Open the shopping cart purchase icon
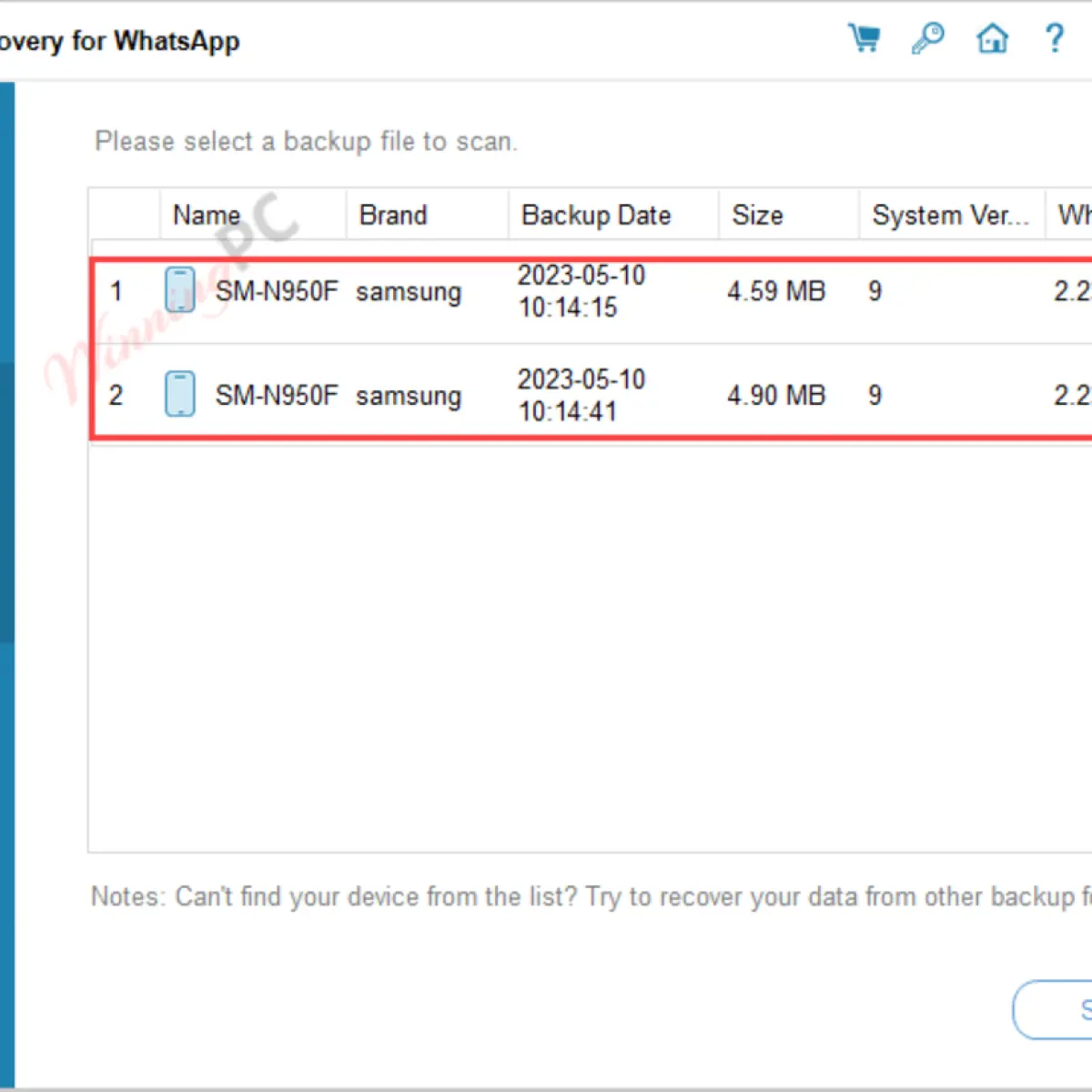 click(864, 38)
